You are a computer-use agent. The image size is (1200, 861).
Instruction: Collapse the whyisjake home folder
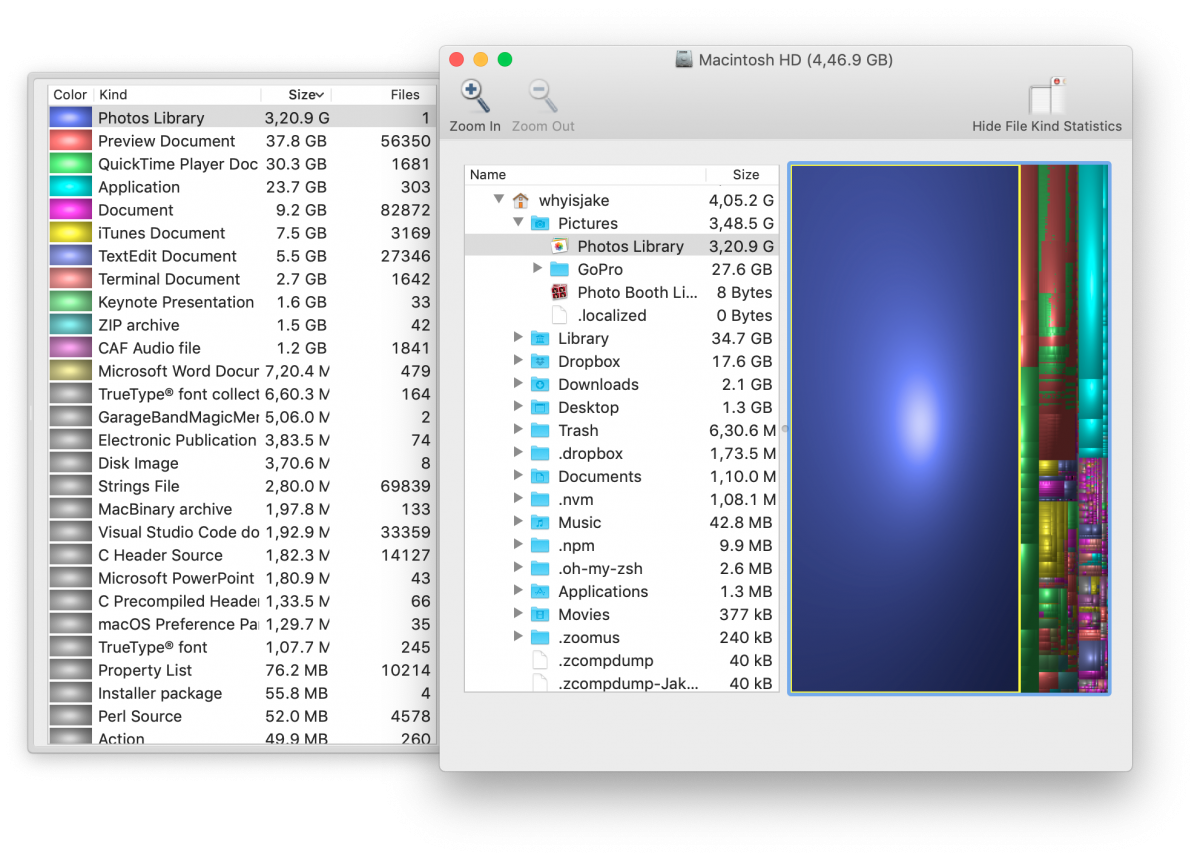[498, 200]
